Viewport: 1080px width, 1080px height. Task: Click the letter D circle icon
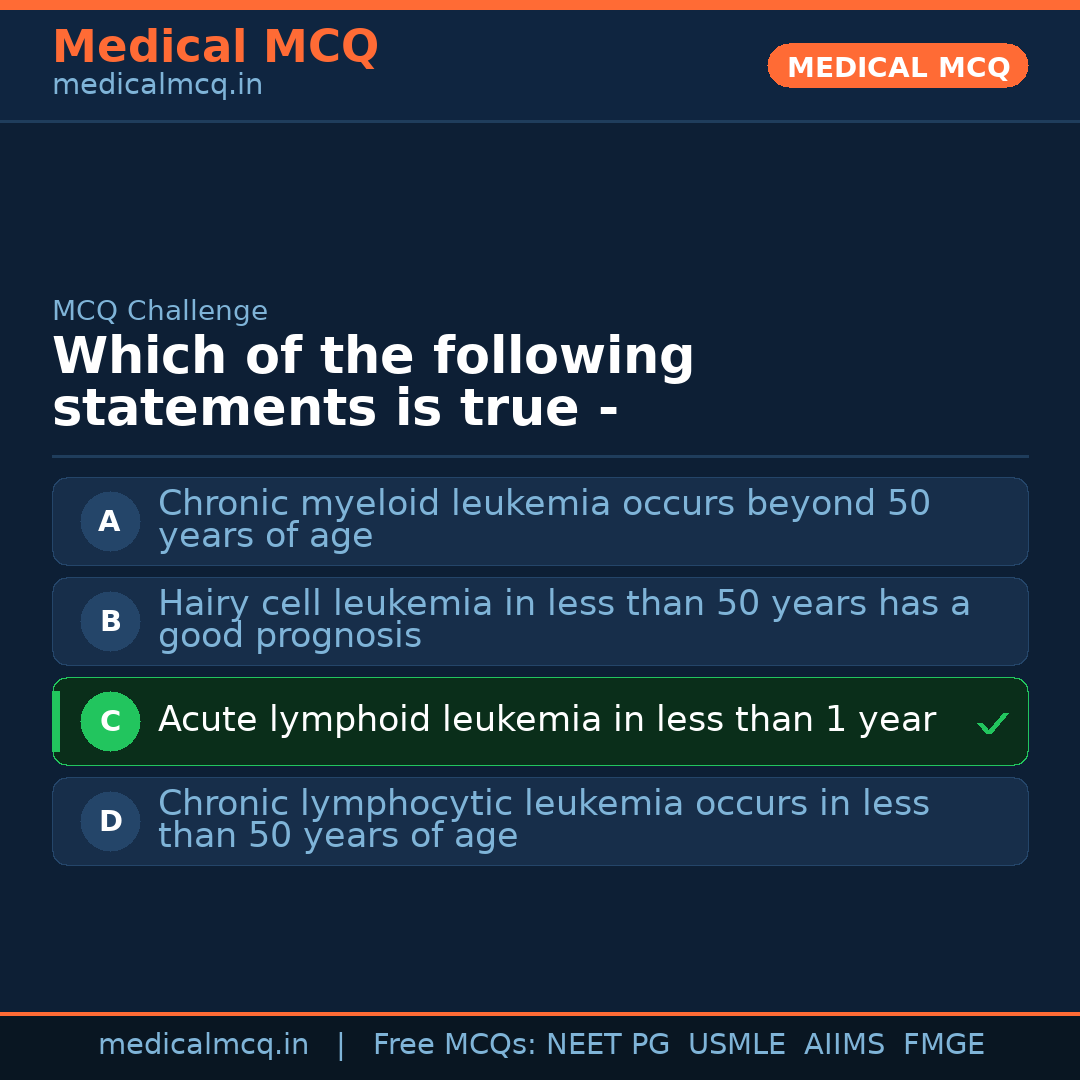[110, 821]
